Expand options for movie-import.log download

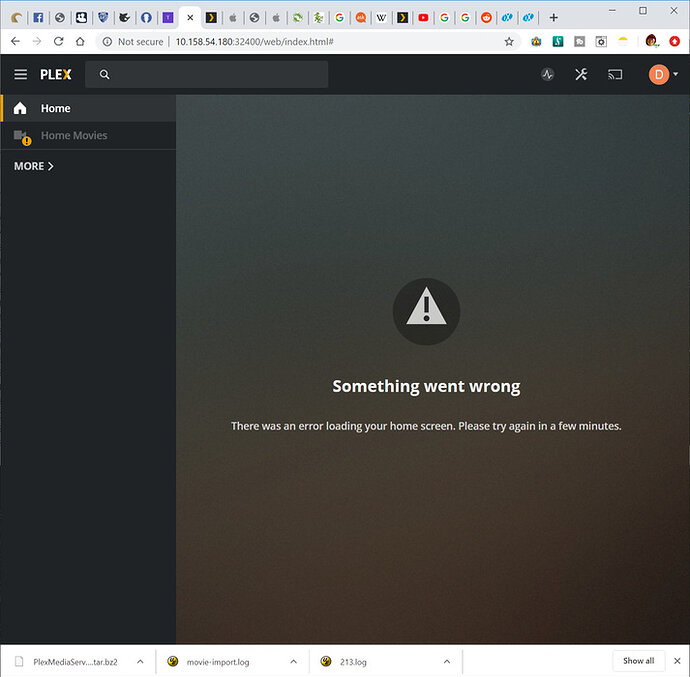click(x=294, y=662)
